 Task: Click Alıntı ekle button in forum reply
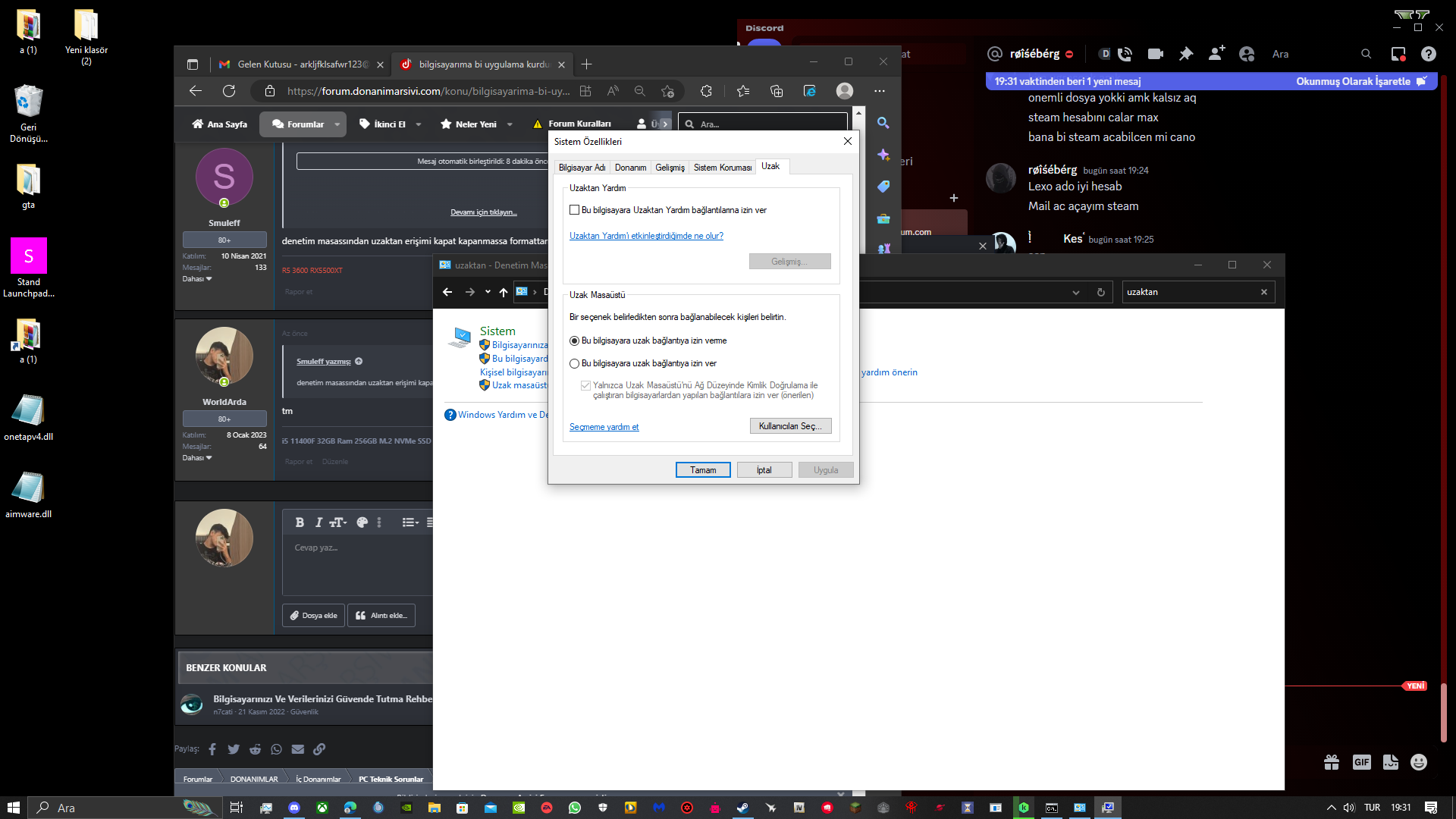[381, 616]
